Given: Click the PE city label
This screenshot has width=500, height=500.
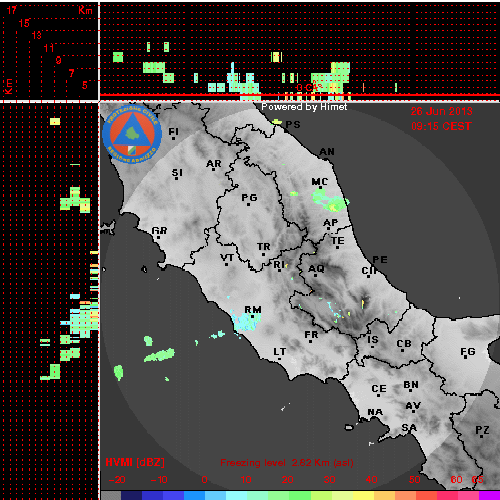Looking at the screenshot, I should point(380,259).
